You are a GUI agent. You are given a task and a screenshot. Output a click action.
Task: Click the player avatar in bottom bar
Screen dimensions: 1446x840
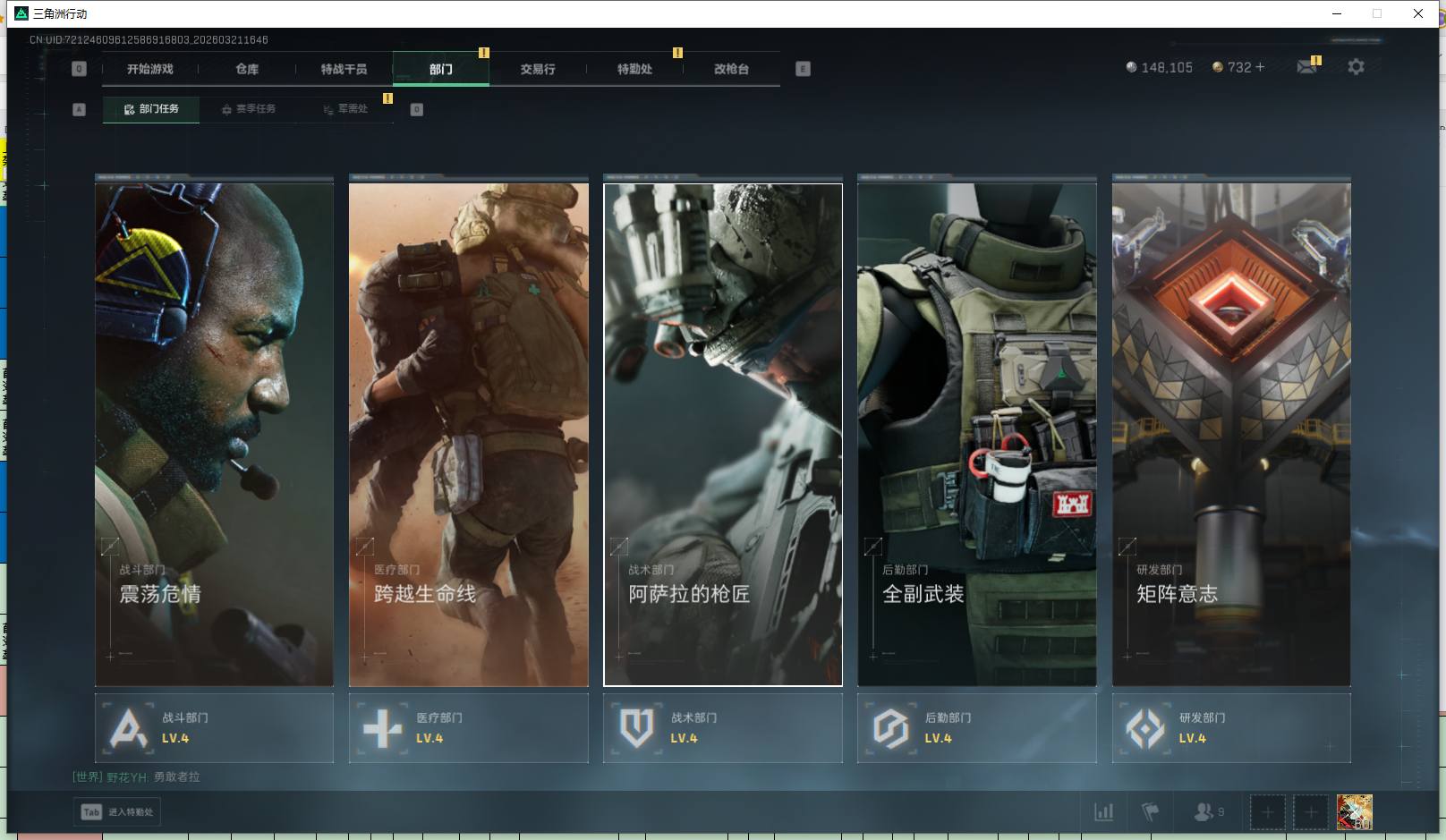[1354, 812]
